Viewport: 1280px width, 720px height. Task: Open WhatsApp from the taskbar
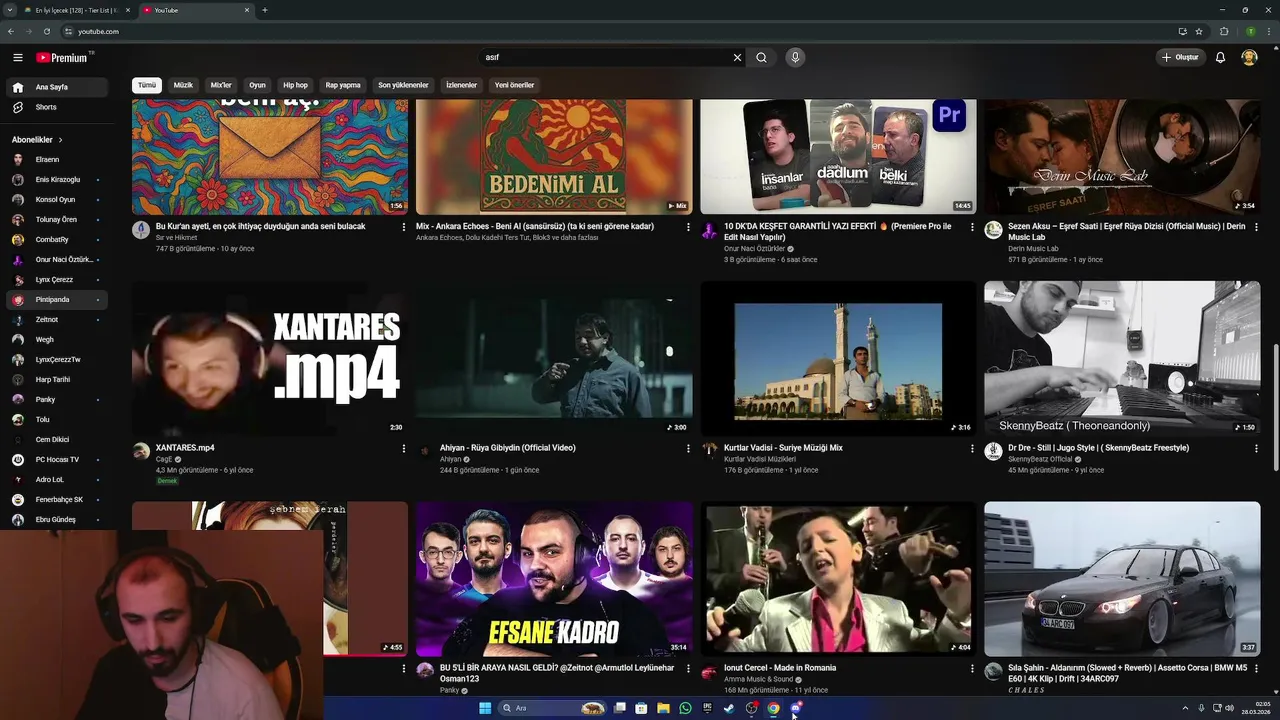coord(685,708)
